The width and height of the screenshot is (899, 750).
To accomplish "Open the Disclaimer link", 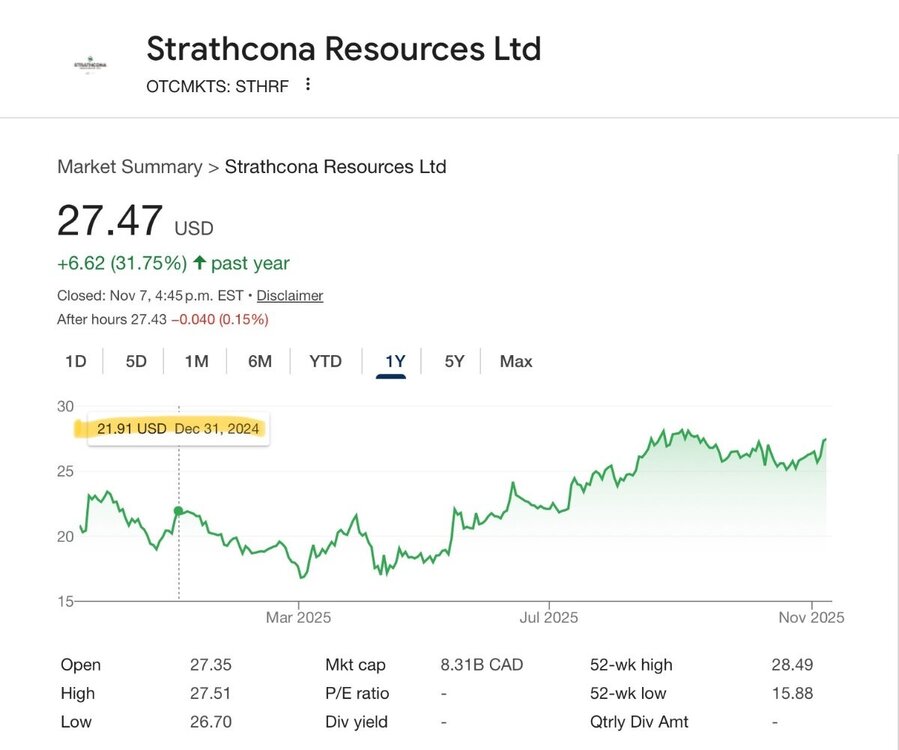I will (x=290, y=295).
